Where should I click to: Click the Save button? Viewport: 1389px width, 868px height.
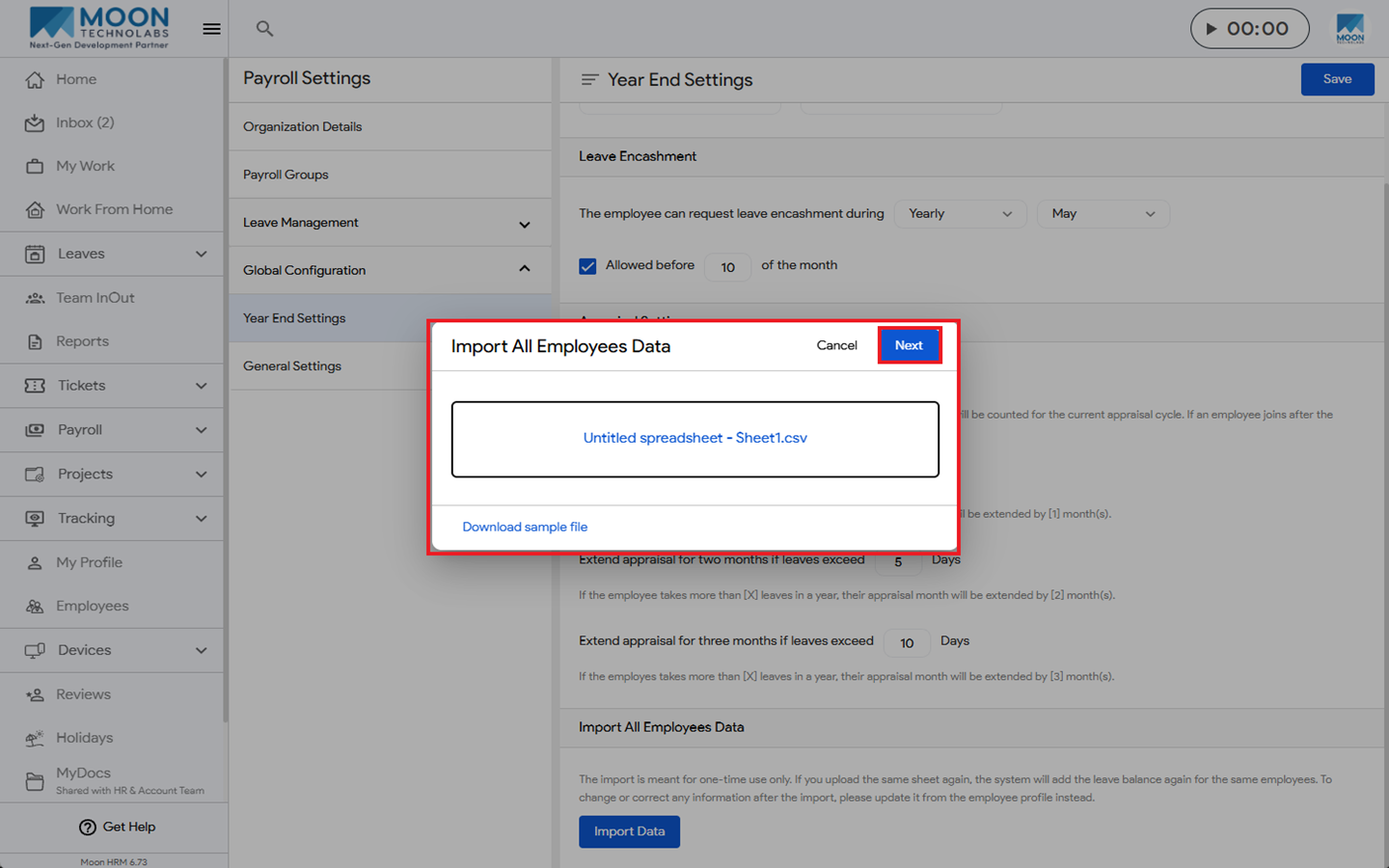pos(1337,79)
